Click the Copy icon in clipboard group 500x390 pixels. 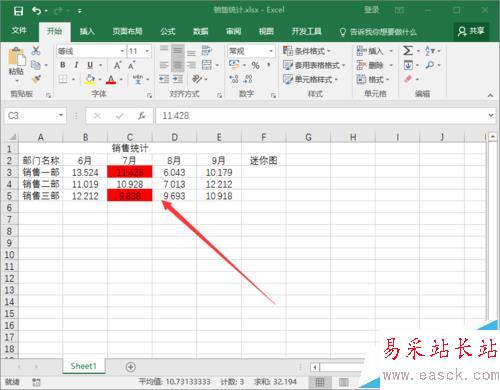[x=36, y=65]
